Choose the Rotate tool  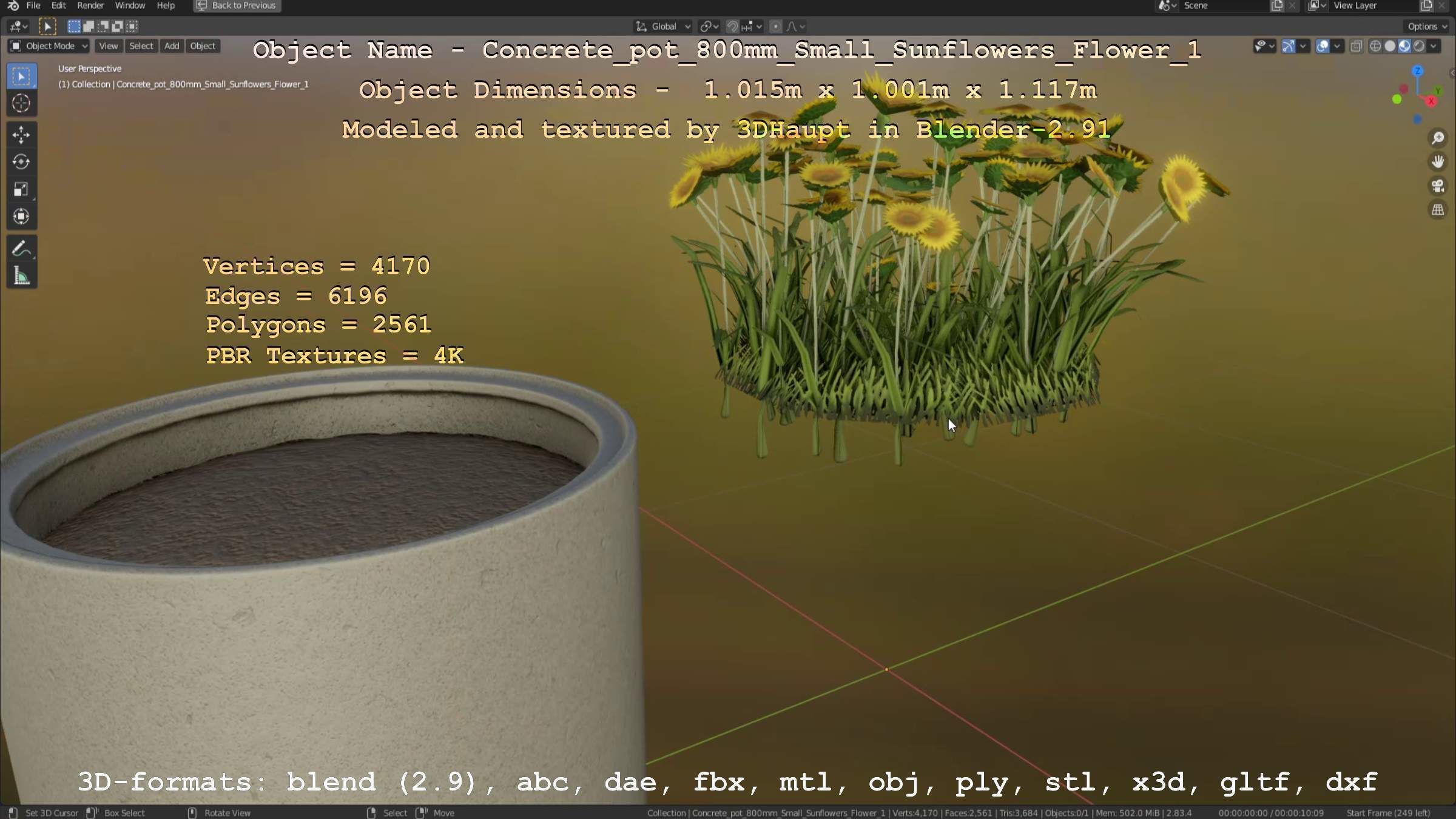[21, 162]
